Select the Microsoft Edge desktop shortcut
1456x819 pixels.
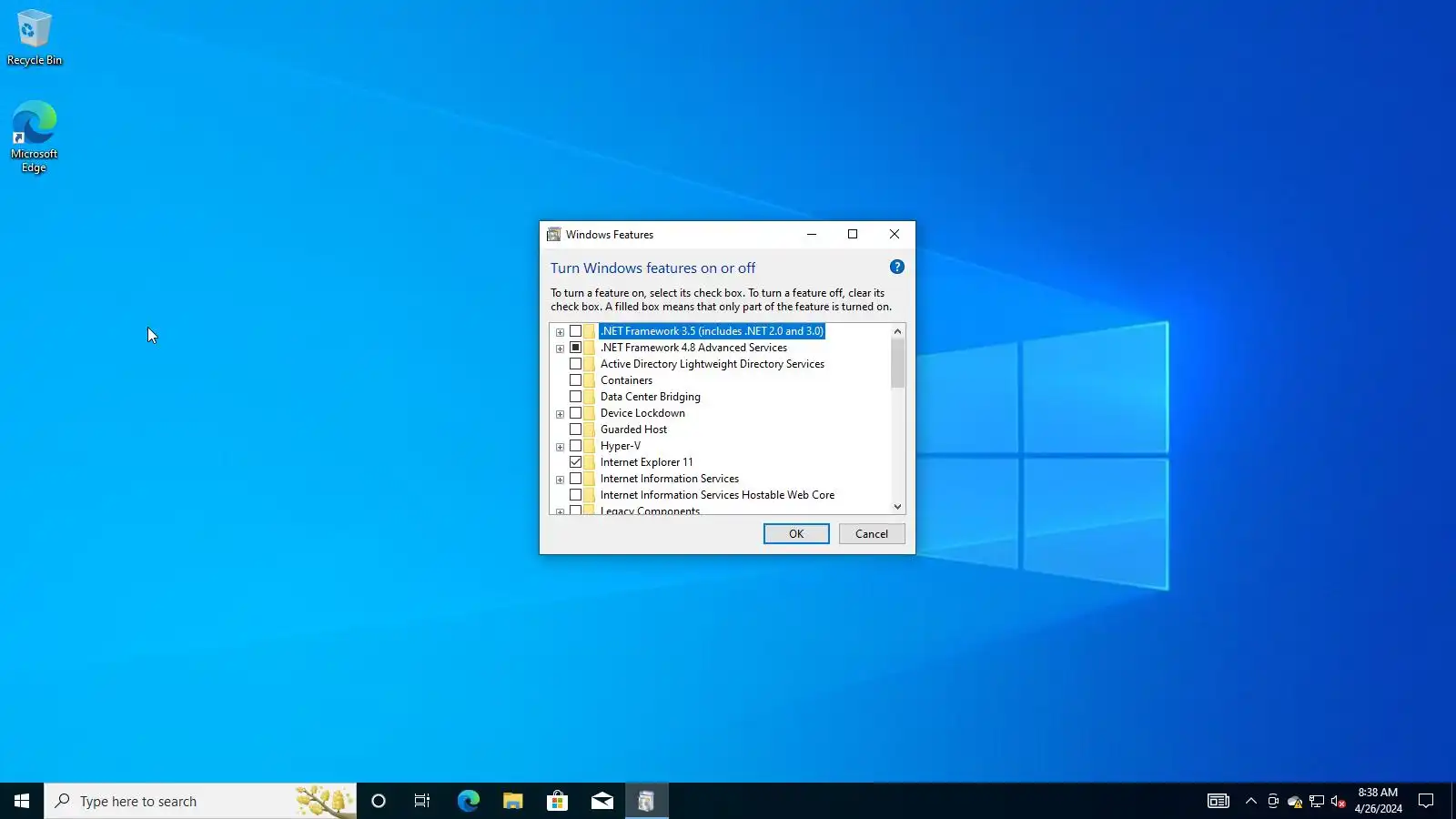coord(35,136)
